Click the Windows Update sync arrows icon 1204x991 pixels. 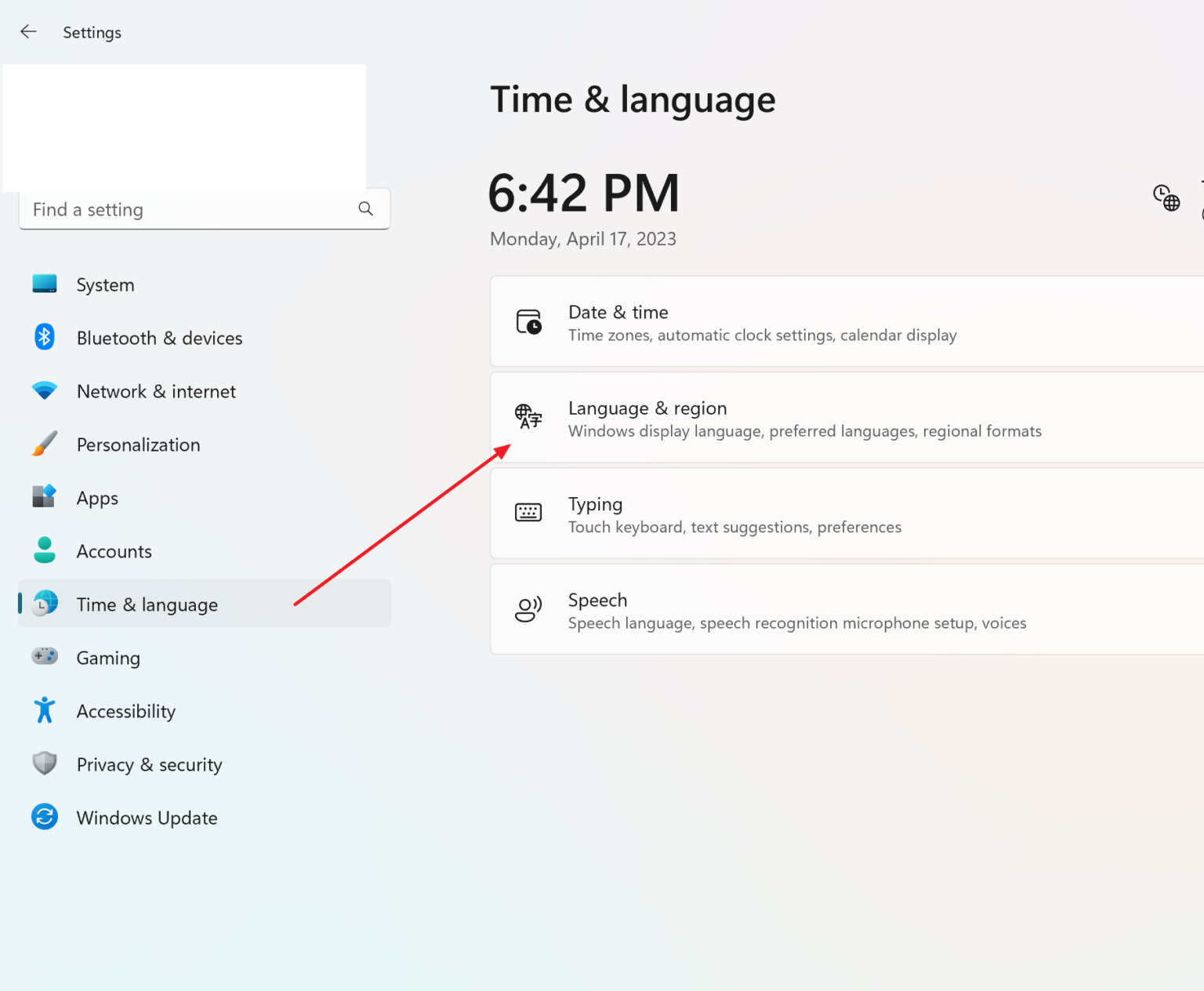click(45, 817)
